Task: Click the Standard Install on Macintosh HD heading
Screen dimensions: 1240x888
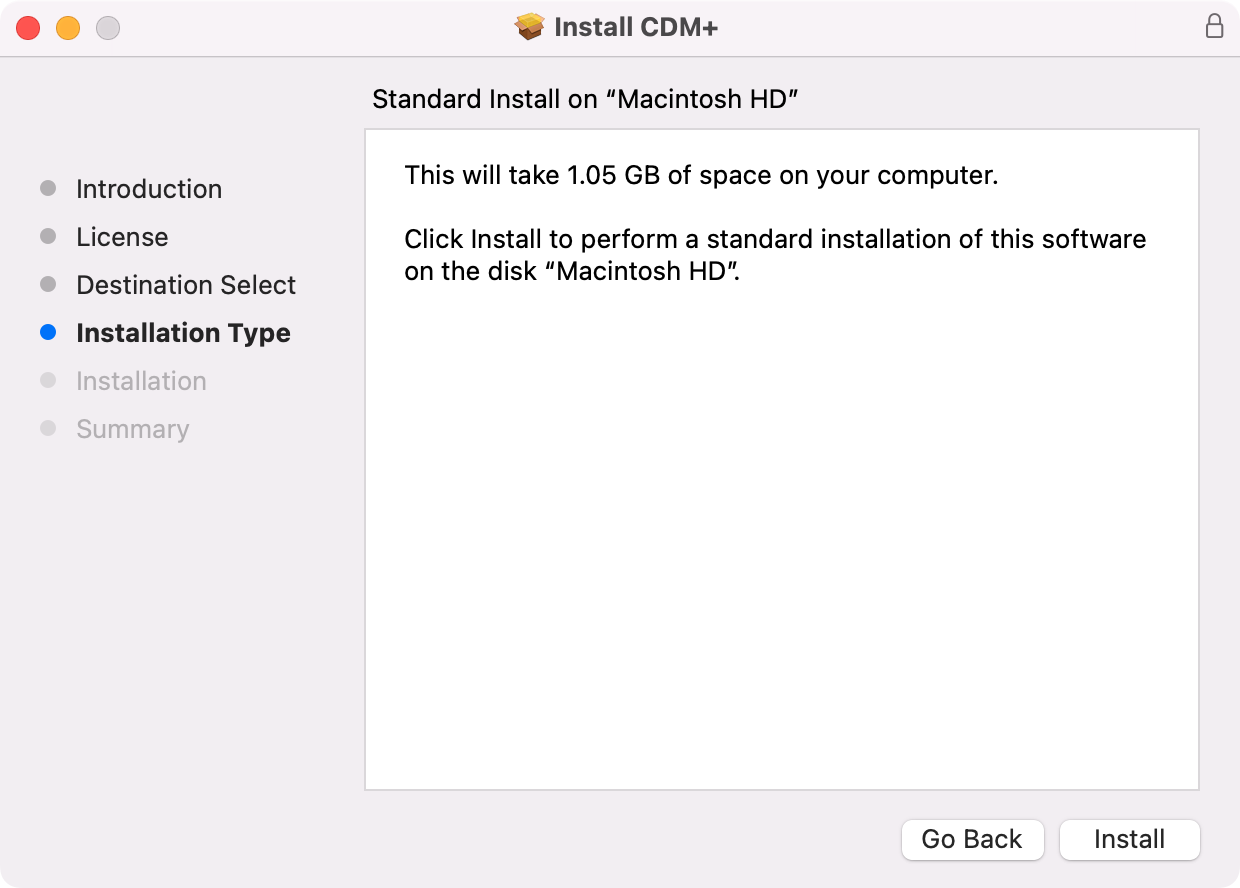Action: coord(585,99)
